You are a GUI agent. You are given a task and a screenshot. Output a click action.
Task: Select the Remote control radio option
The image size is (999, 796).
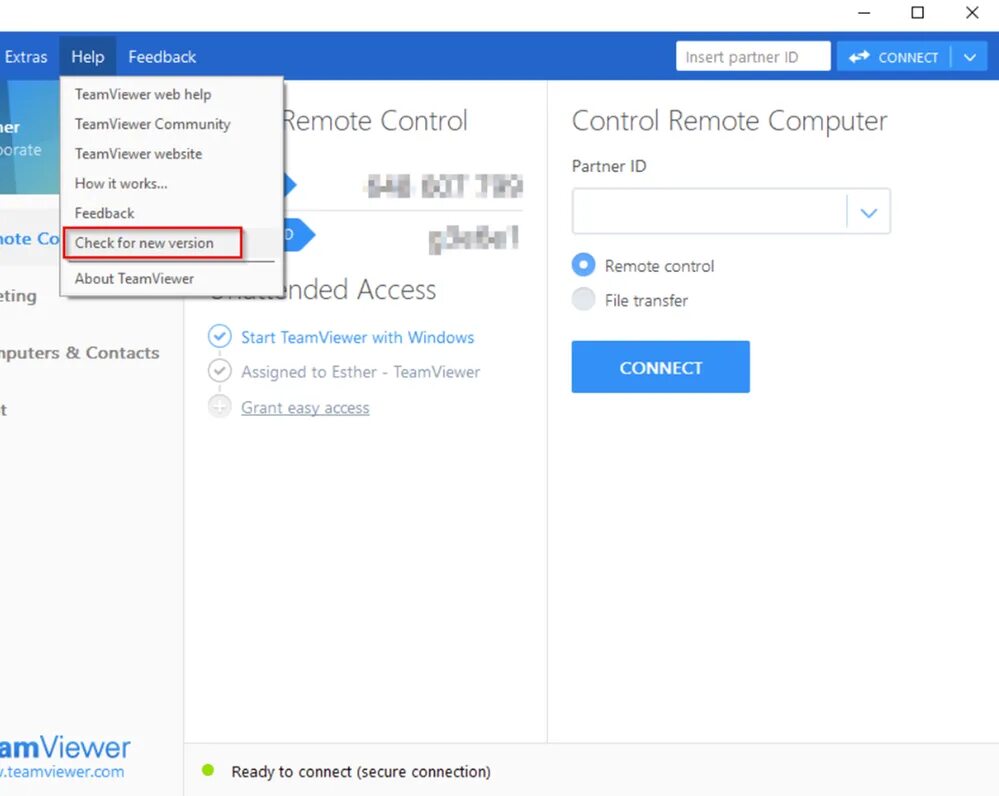[583, 265]
